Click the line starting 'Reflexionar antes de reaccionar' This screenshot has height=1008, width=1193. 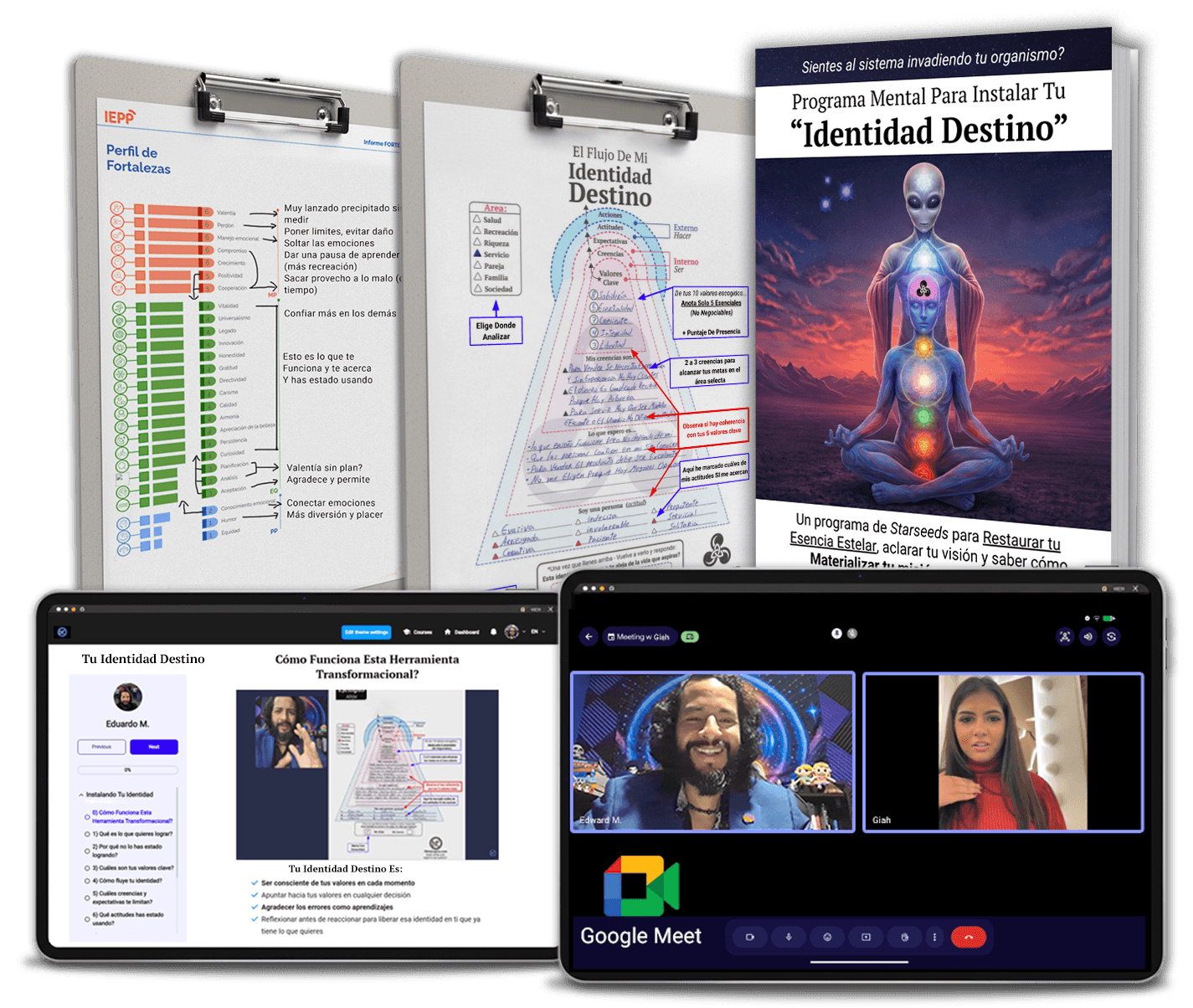[370, 925]
